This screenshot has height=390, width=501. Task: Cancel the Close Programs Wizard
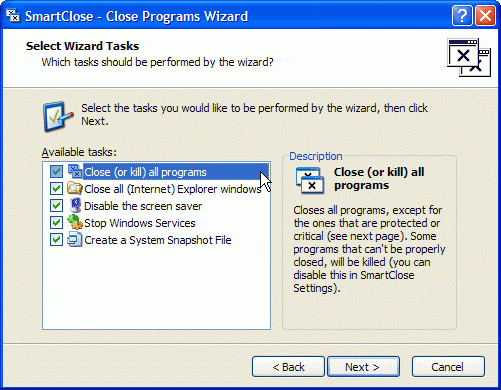[x=448, y=367]
